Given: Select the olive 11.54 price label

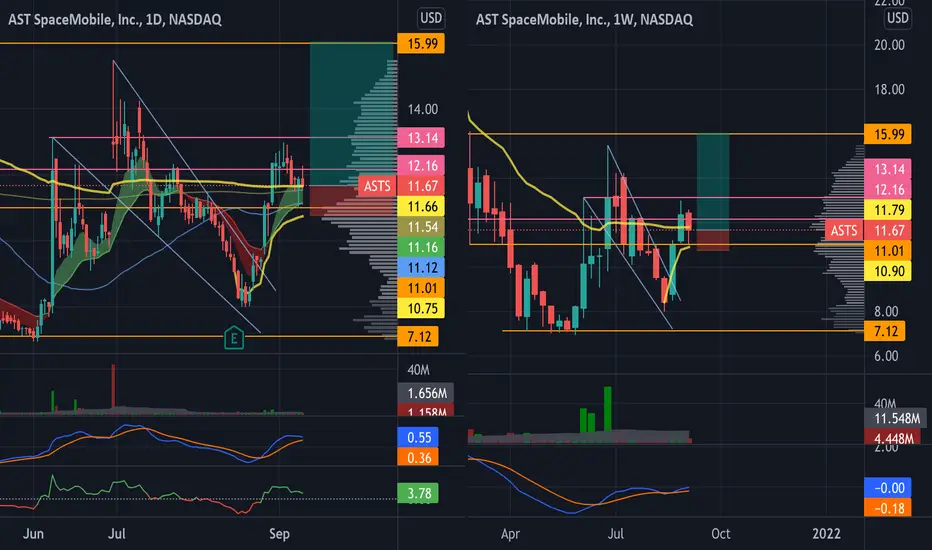Looking at the screenshot, I should point(421,227).
